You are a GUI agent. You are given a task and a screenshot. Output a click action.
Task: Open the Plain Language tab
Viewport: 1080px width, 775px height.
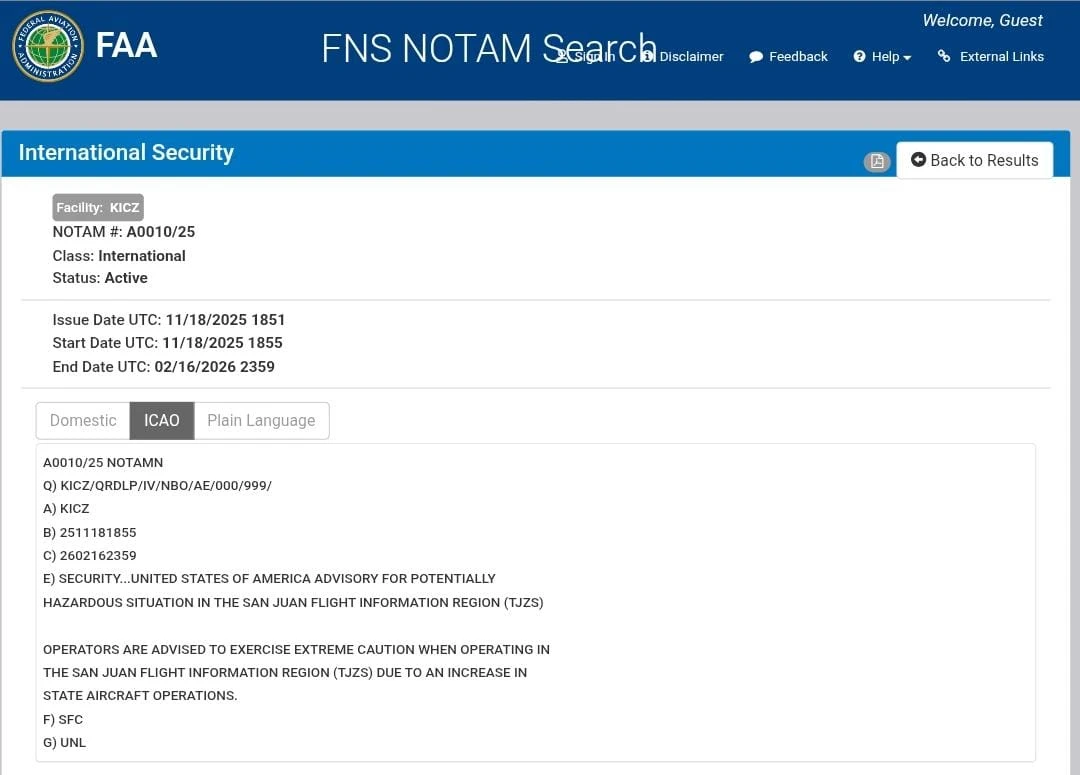coord(261,421)
